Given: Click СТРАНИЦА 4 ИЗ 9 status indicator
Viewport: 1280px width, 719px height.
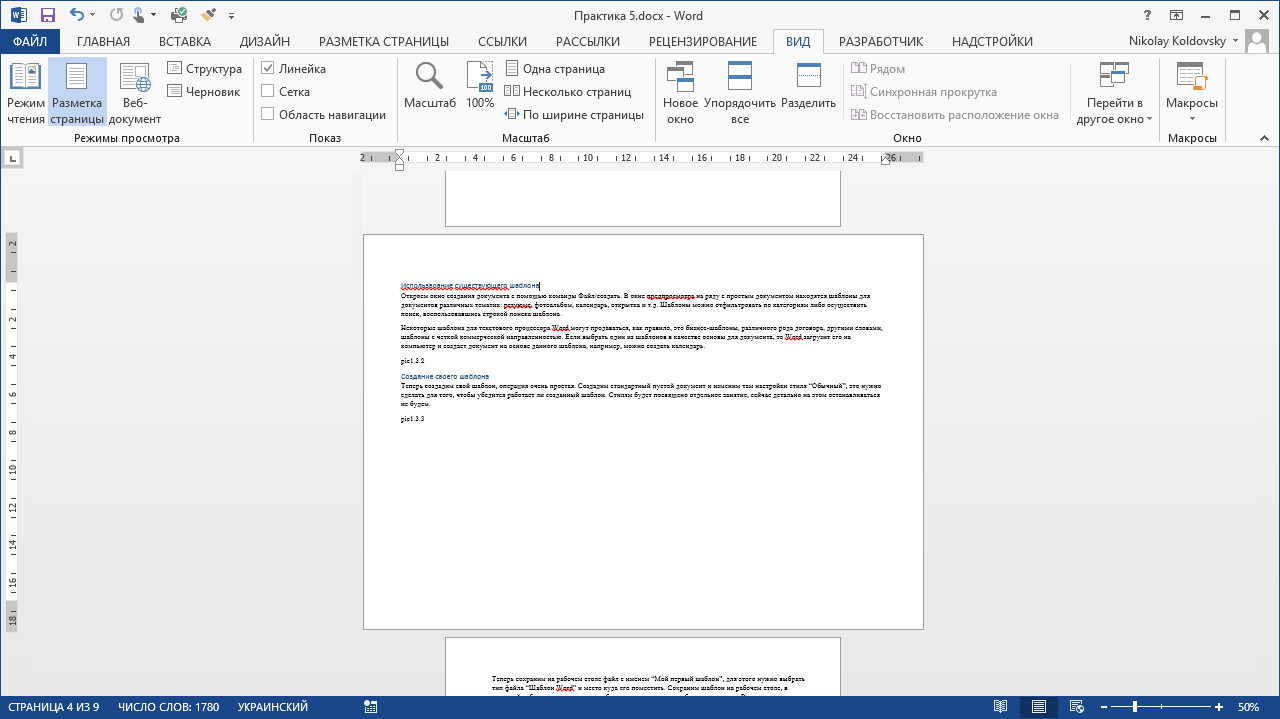Looking at the screenshot, I should pyautogui.click(x=55, y=707).
